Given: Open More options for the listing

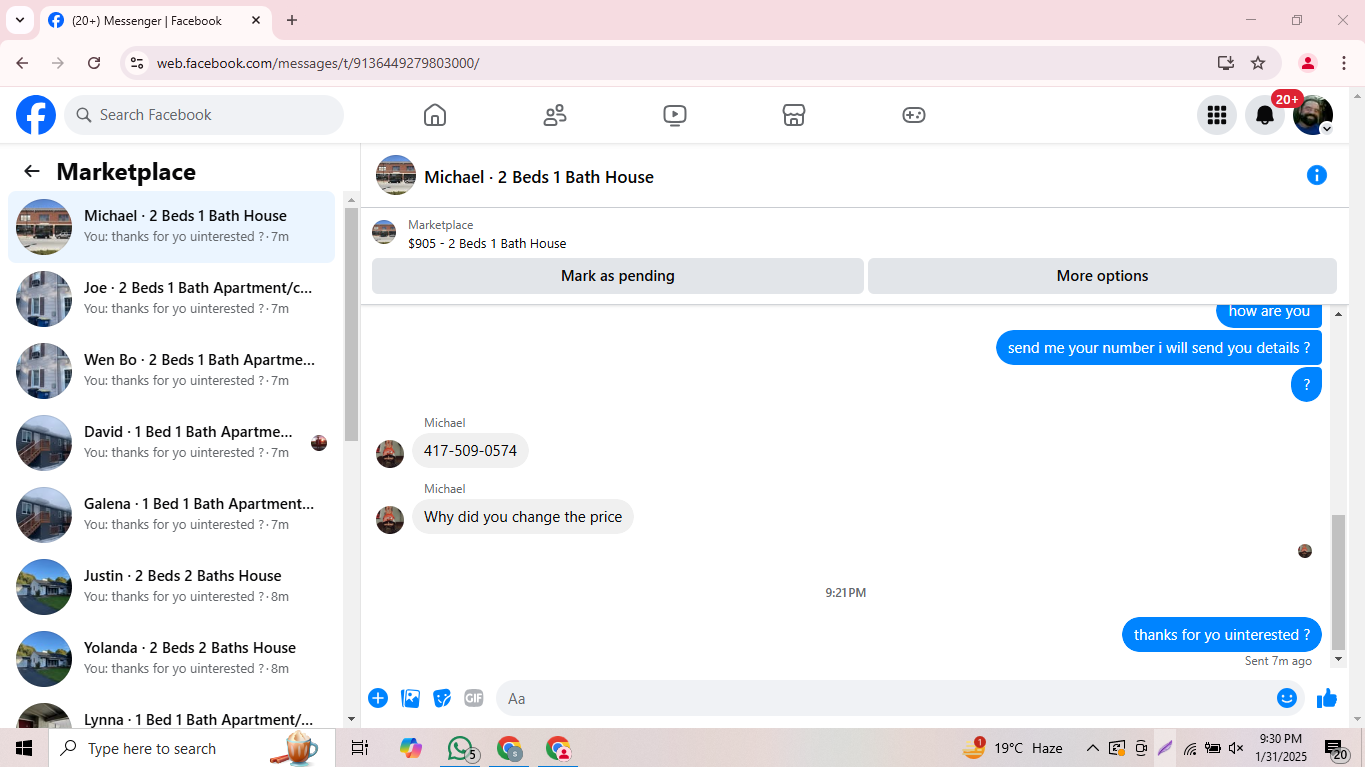Looking at the screenshot, I should point(1102,276).
